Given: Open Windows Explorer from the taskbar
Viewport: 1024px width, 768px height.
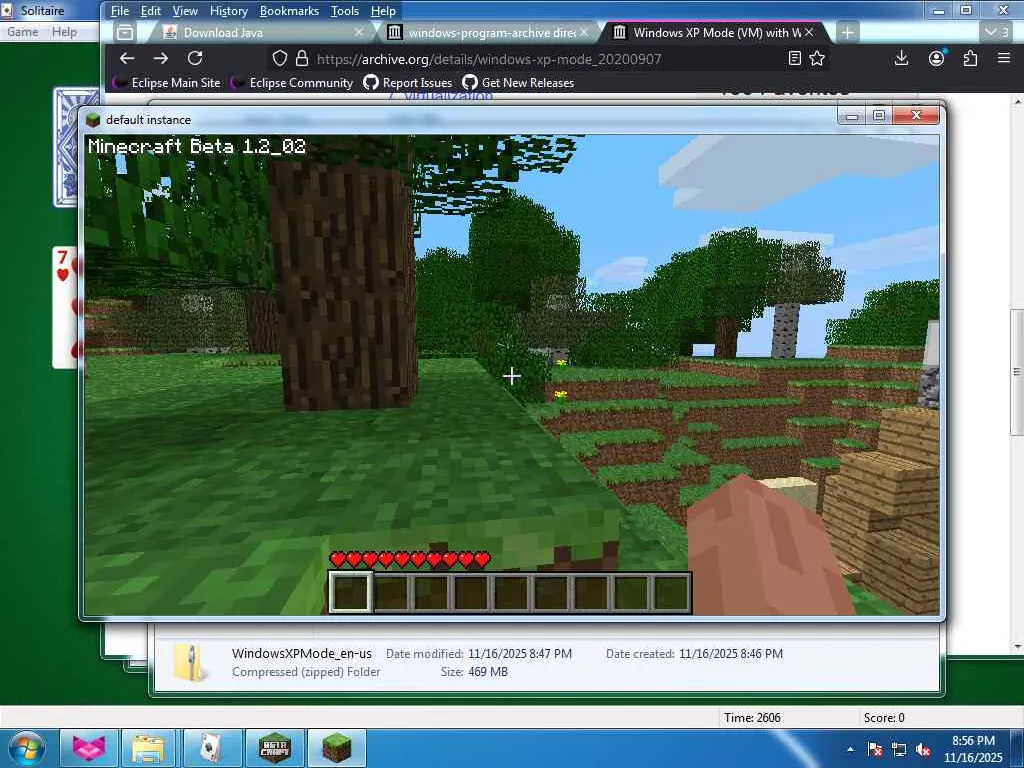Looking at the screenshot, I should click(148, 748).
